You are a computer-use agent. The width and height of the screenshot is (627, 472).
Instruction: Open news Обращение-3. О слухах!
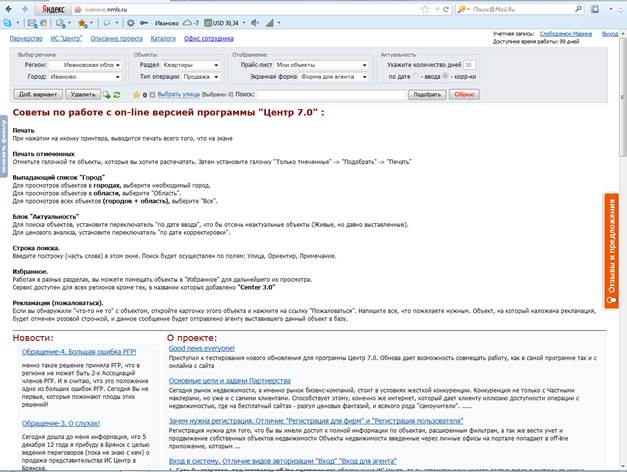tap(61, 423)
